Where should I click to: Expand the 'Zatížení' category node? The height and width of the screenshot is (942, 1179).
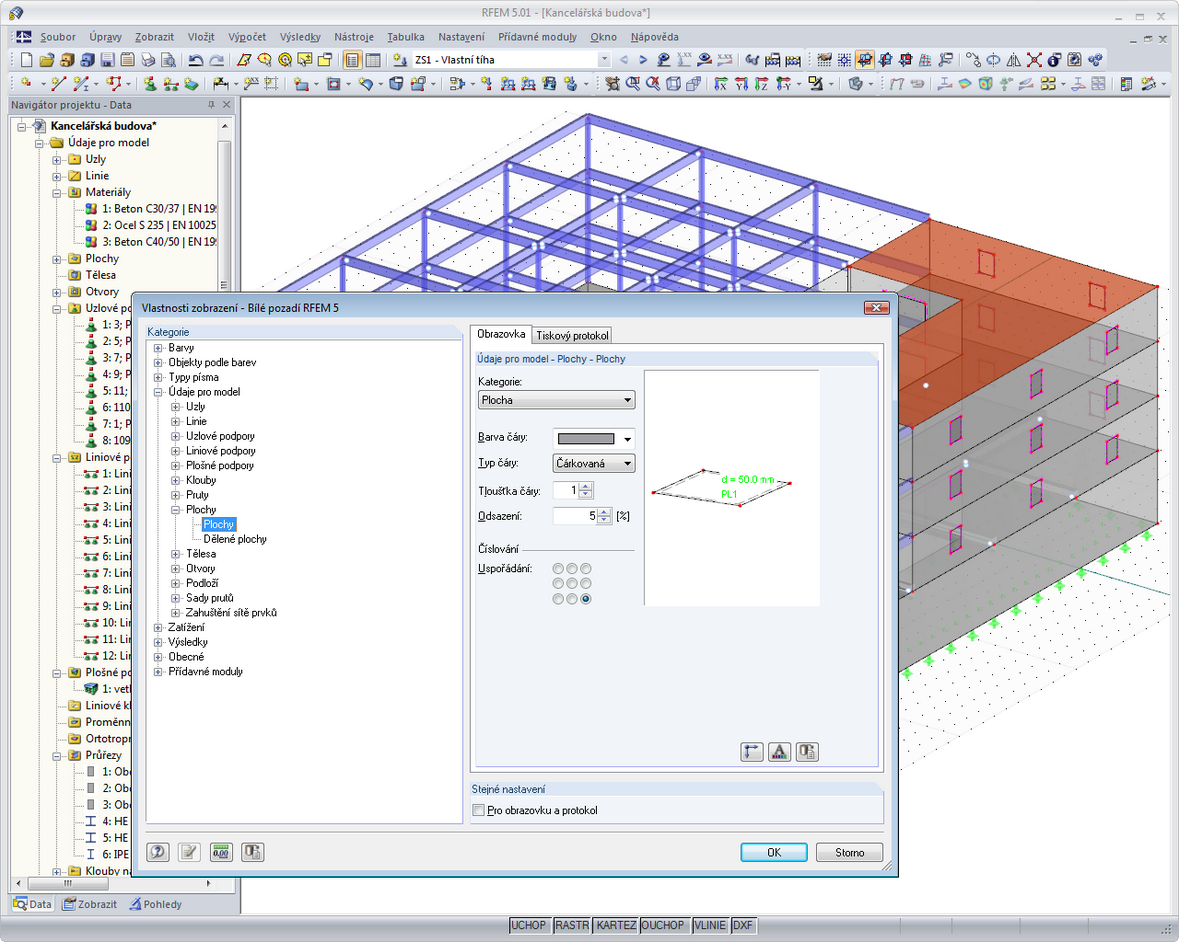click(x=158, y=628)
